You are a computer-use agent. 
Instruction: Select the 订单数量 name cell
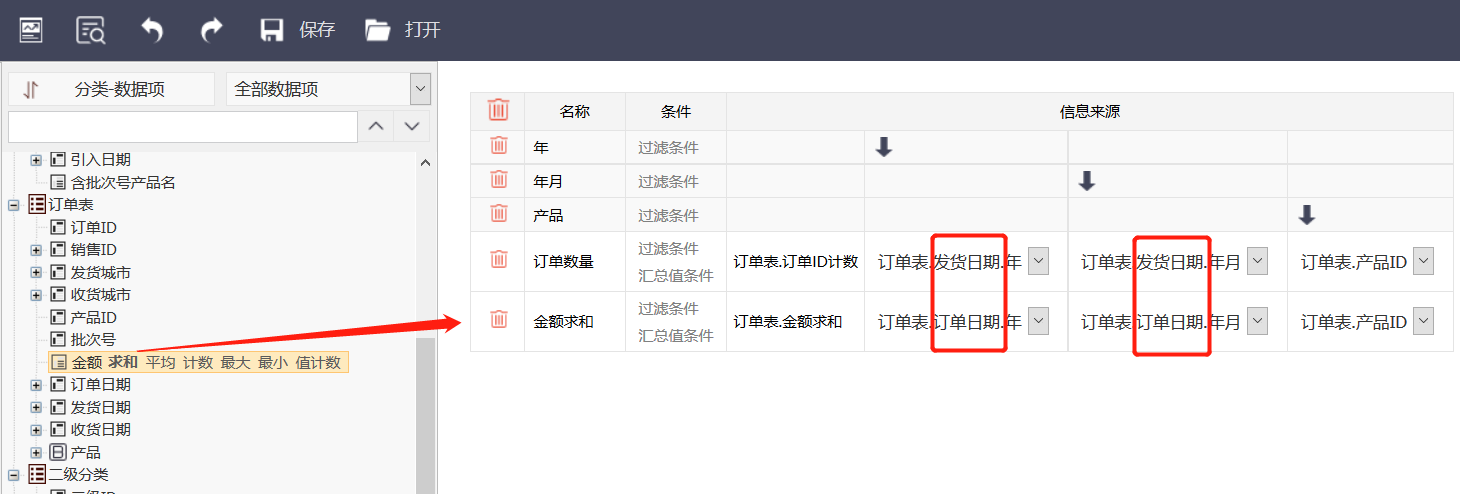pos(575,262)
